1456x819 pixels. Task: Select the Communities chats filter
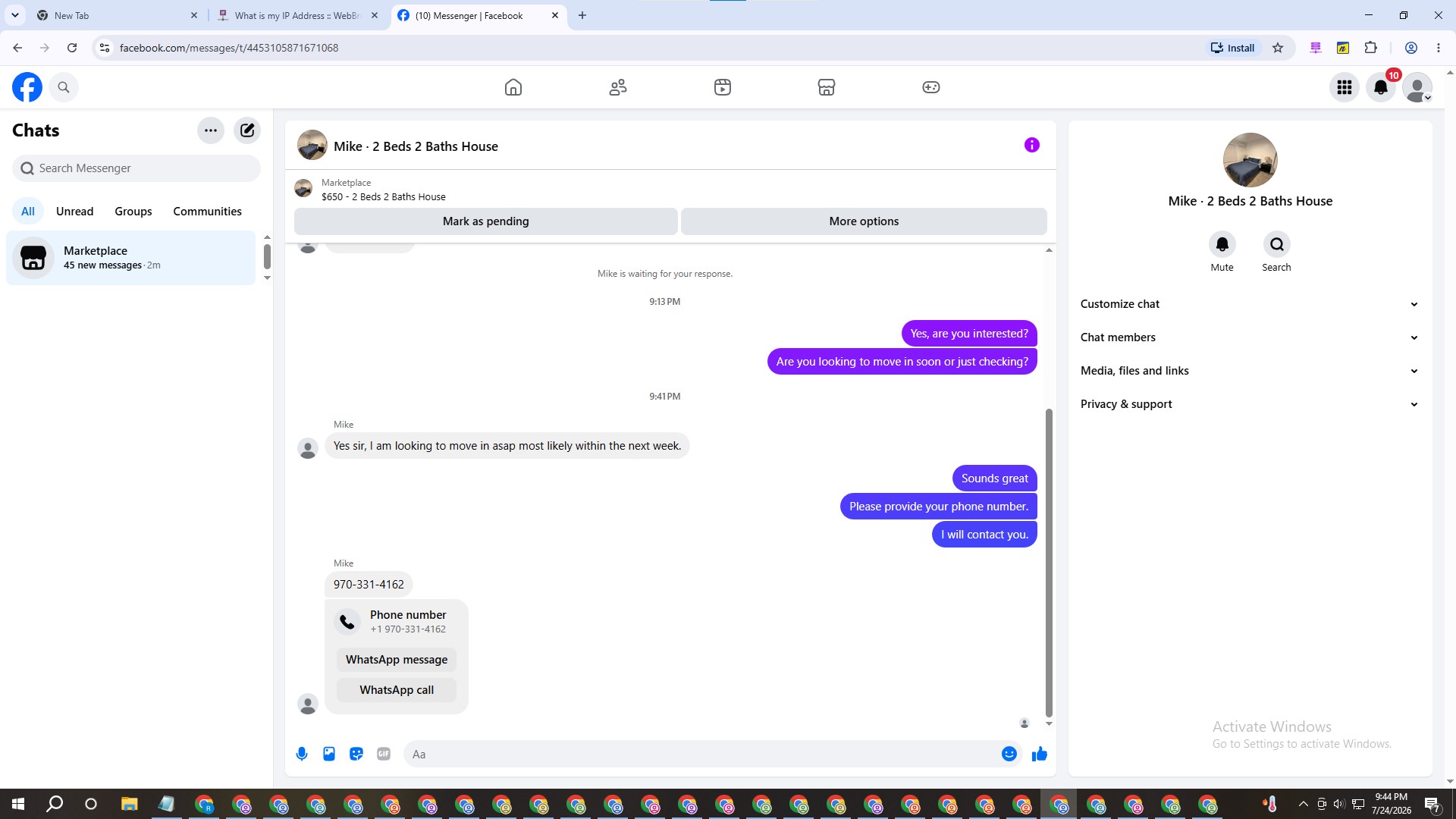[x=207, y=212]
